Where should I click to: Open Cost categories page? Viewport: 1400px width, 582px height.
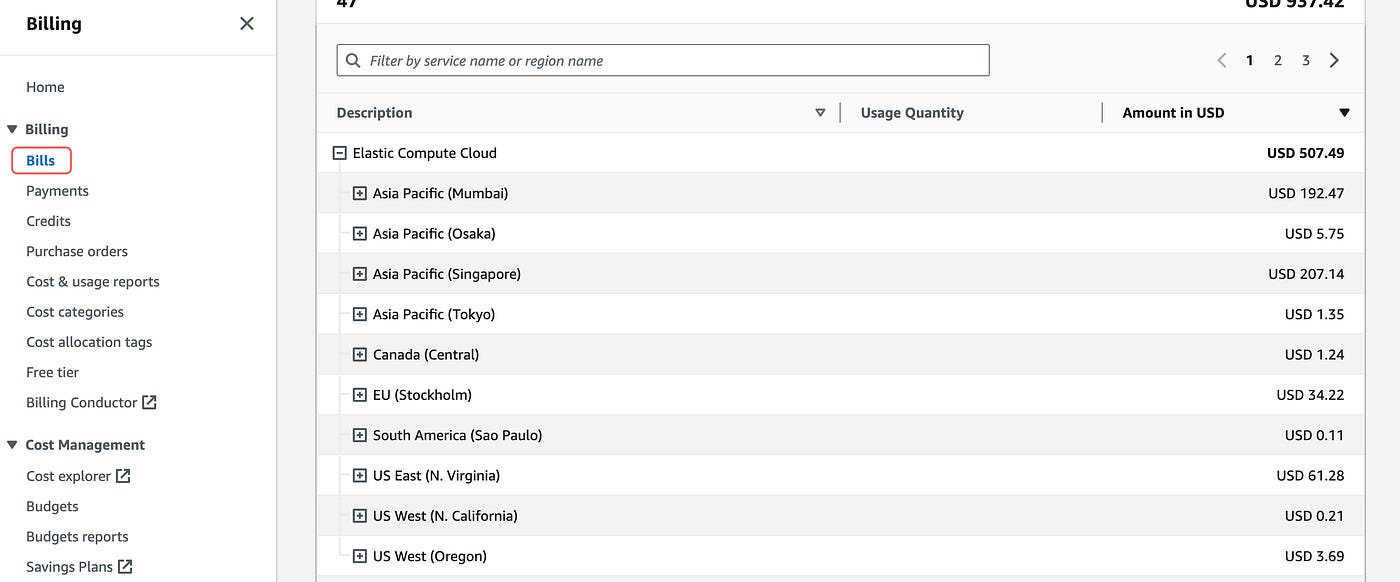(x=75, y=312)
